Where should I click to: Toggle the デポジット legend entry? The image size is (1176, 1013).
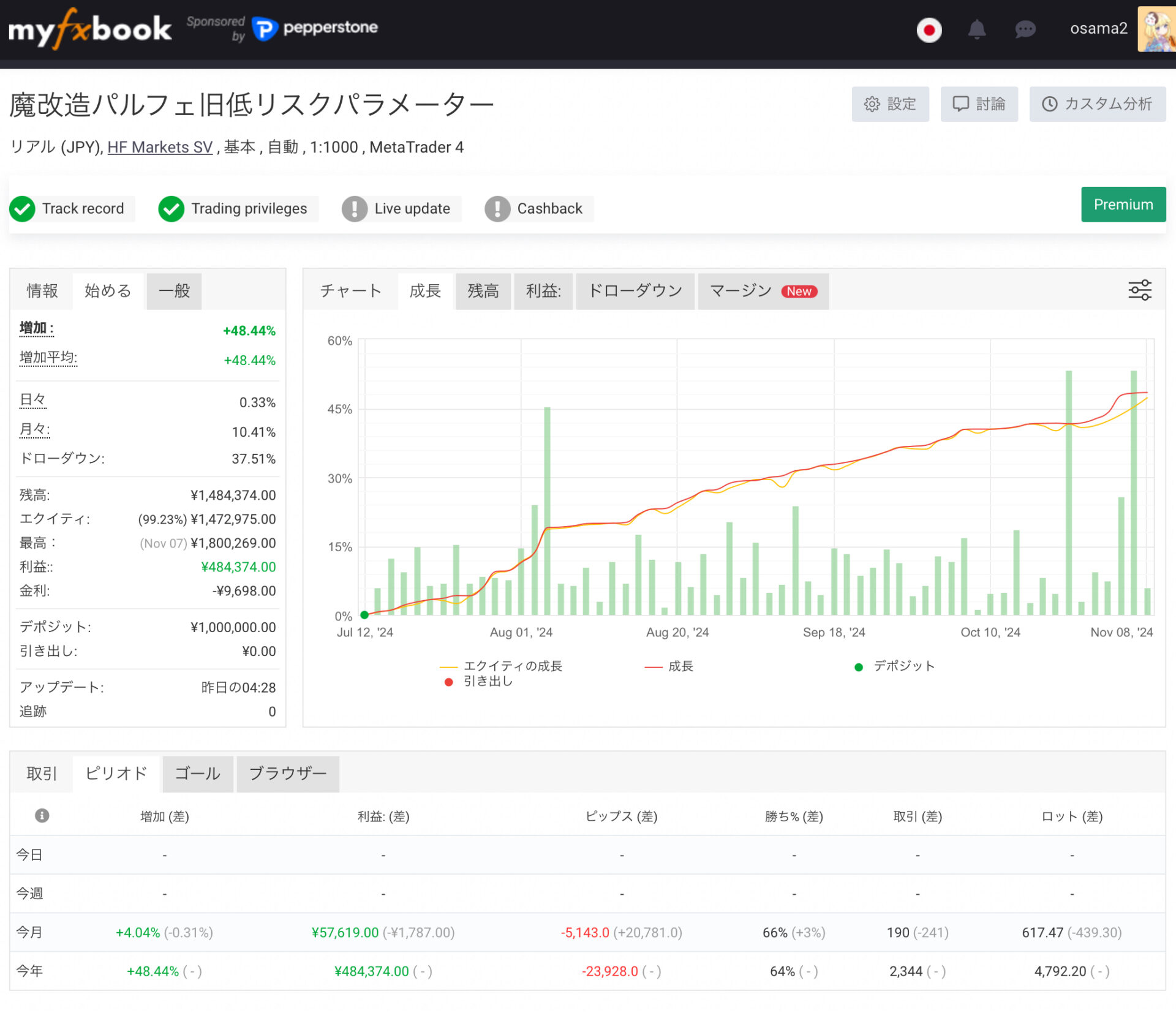[895, 666]
